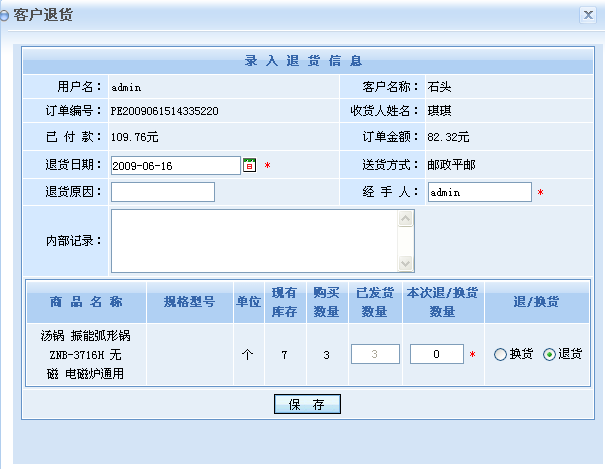Open the calendar picker for 退货日期

[x=250, y=165]
